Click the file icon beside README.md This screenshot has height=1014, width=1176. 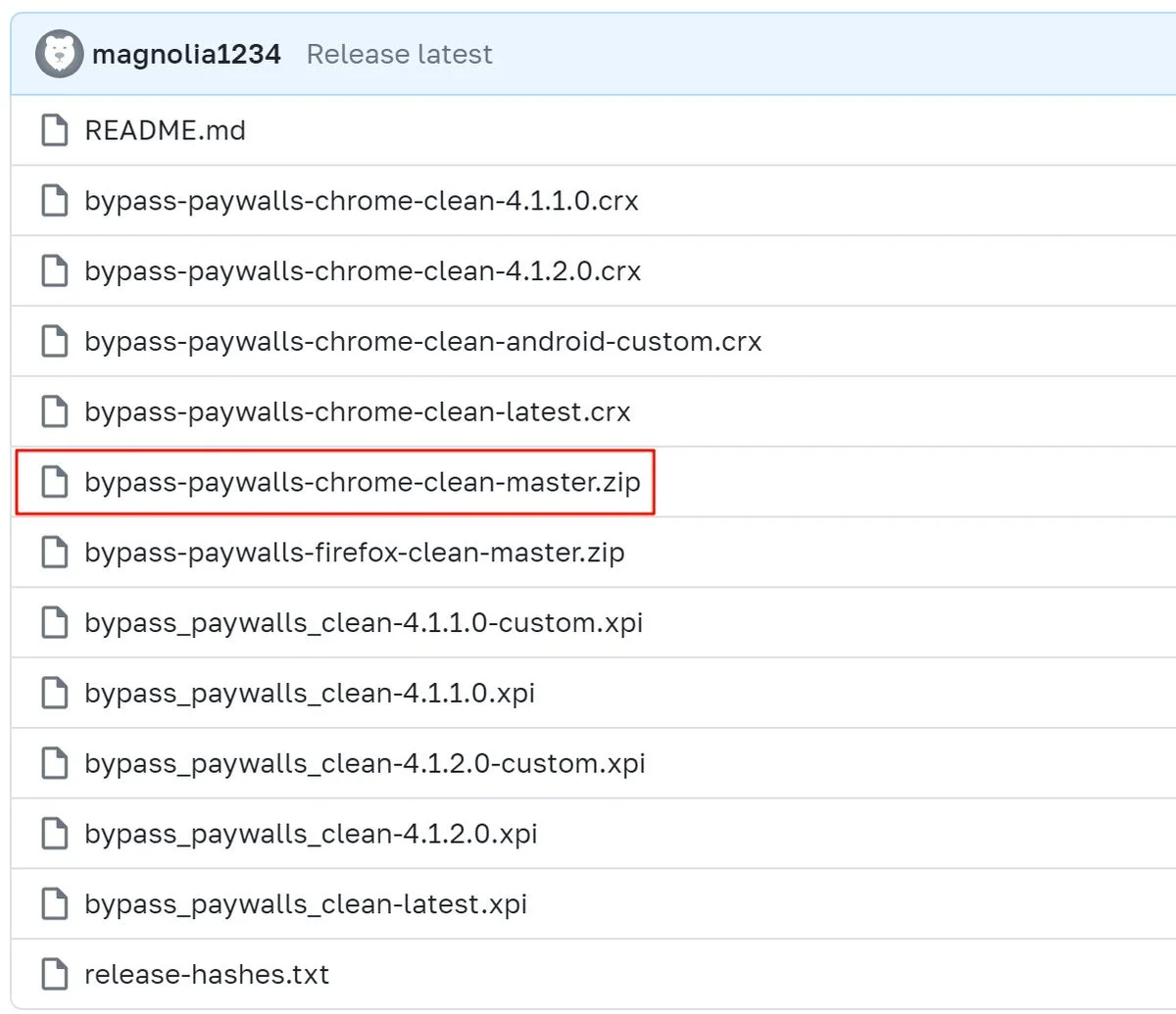[x=54, y=130]
